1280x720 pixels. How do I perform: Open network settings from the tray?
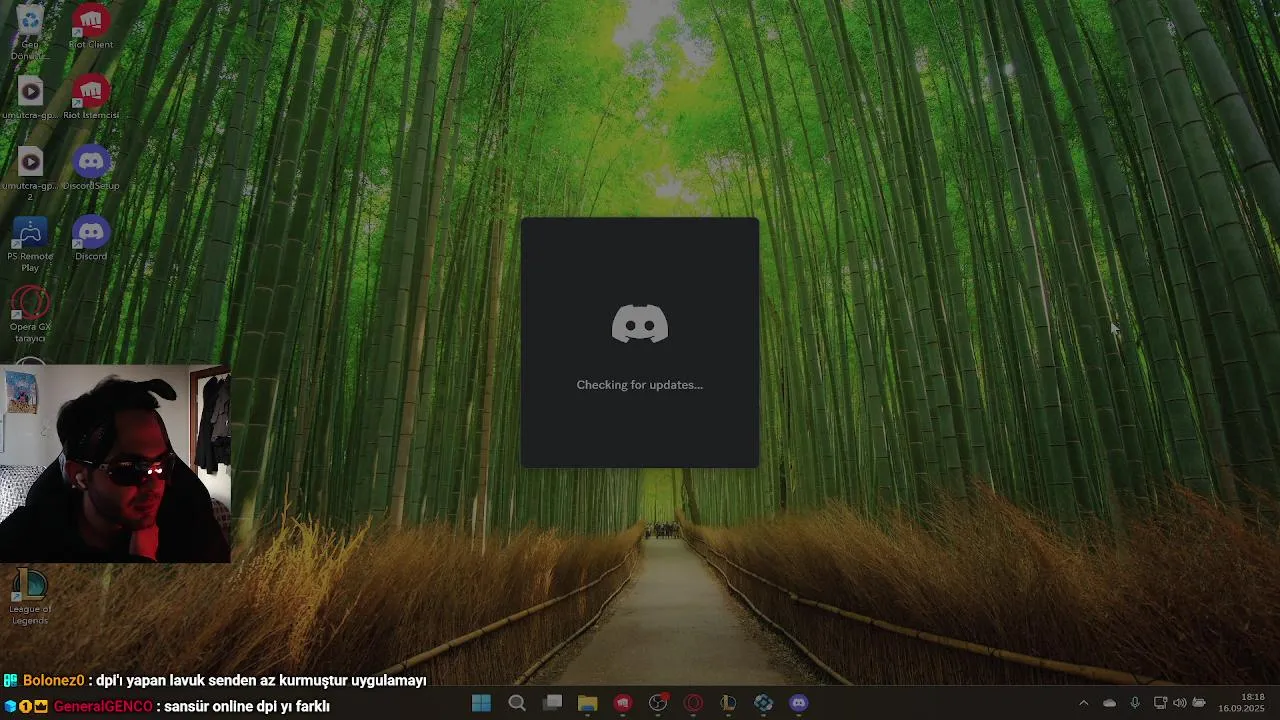pos(1160,703)
